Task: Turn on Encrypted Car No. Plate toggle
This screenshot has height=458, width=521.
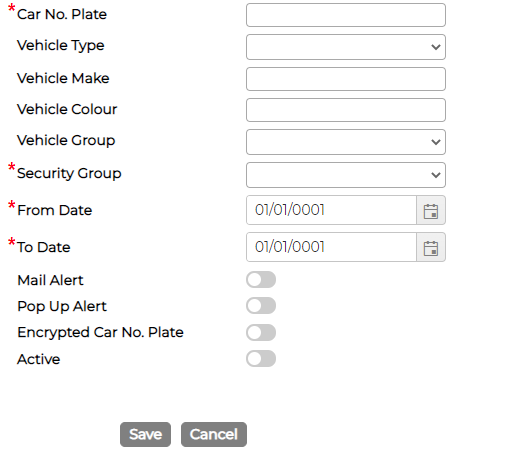Action: (261, 332)
